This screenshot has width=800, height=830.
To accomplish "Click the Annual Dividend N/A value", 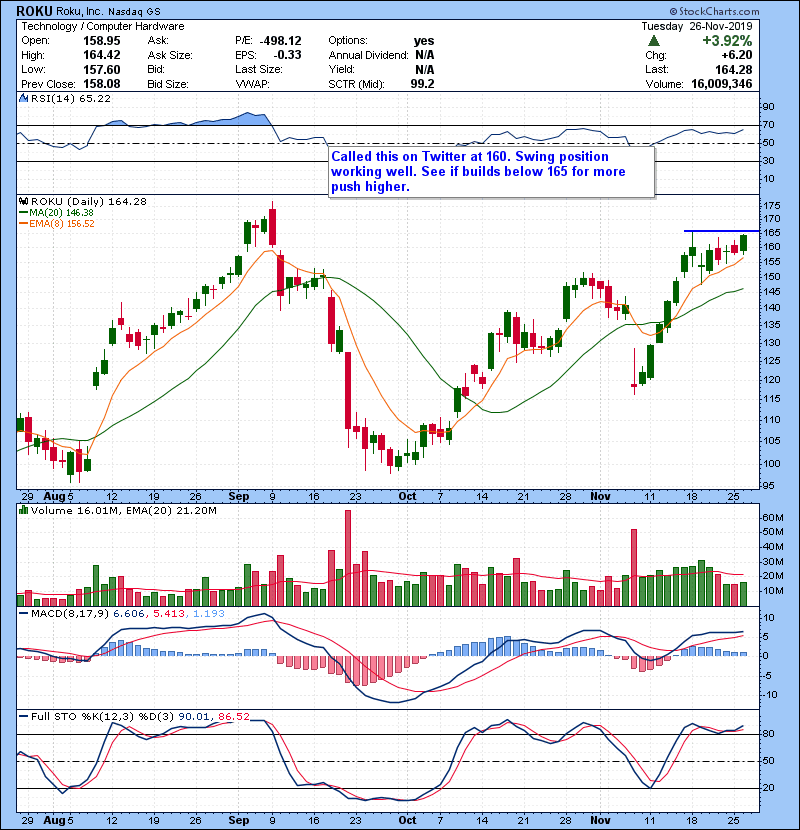I will coord(425,55).
